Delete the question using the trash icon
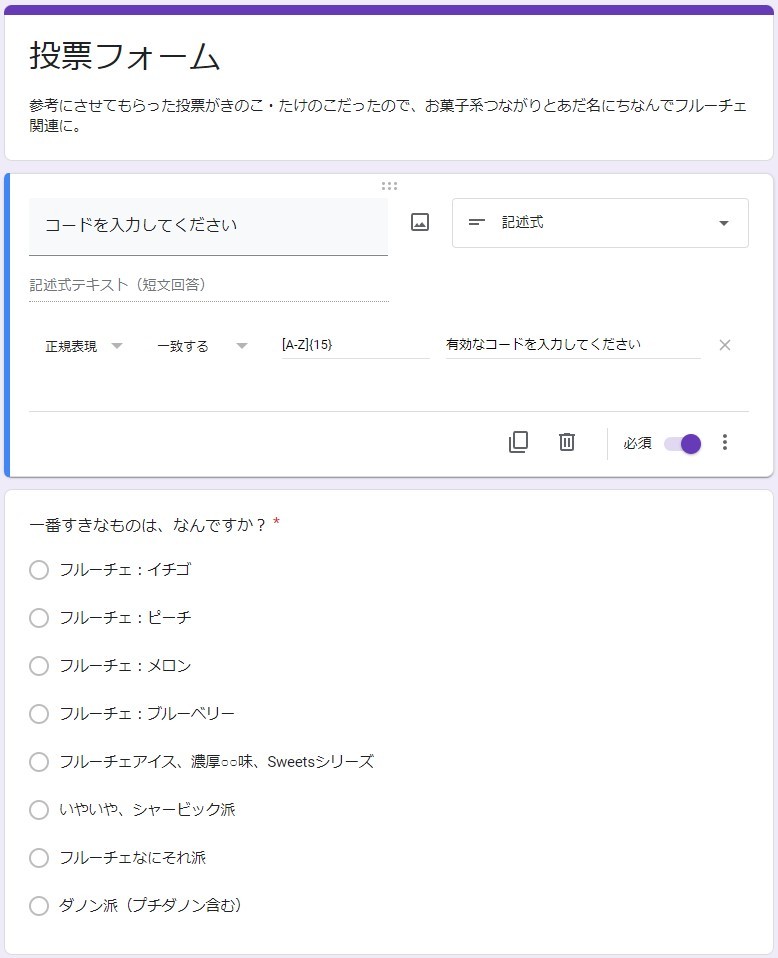This screenshot has height=958, width=778. (567, 442)
